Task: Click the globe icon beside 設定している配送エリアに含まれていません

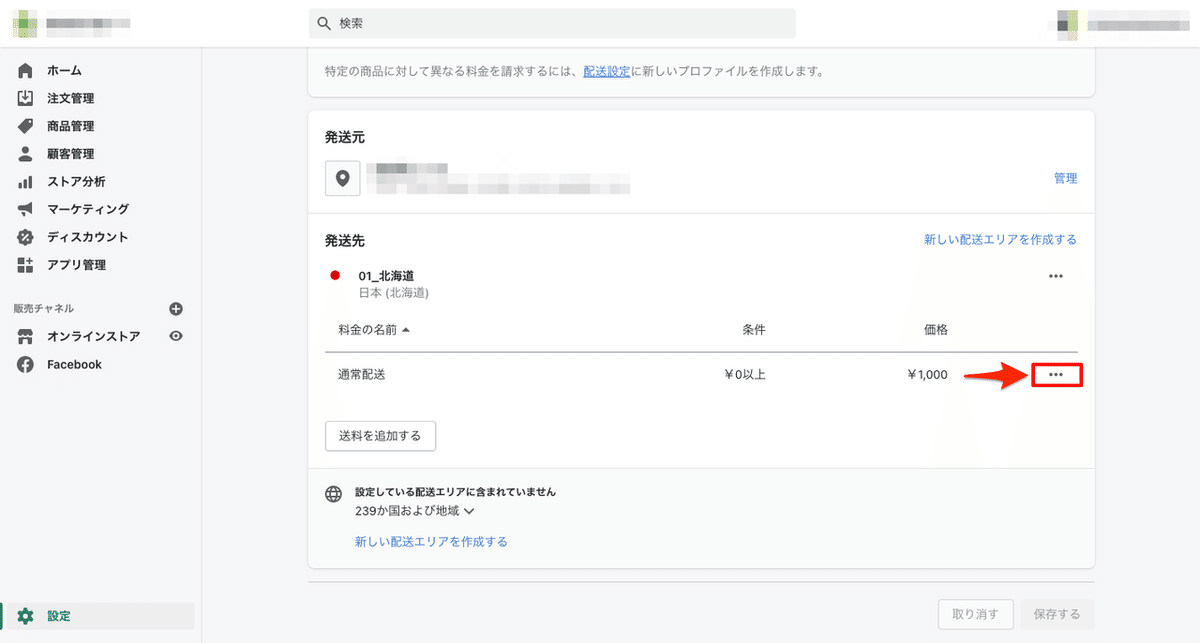Action: click(x=334, y=494)
